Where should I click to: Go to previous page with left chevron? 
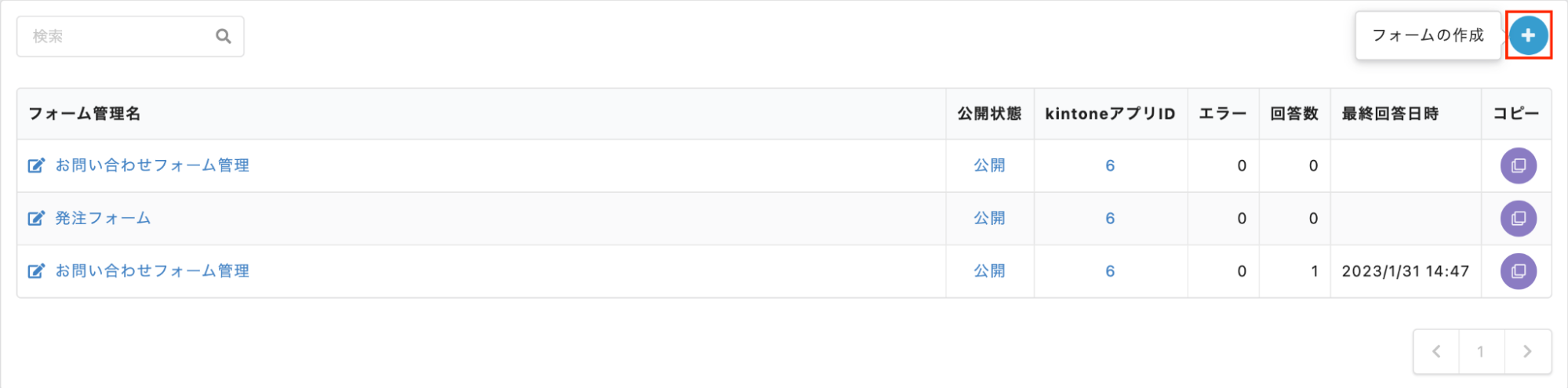(x=1436, y=352)
